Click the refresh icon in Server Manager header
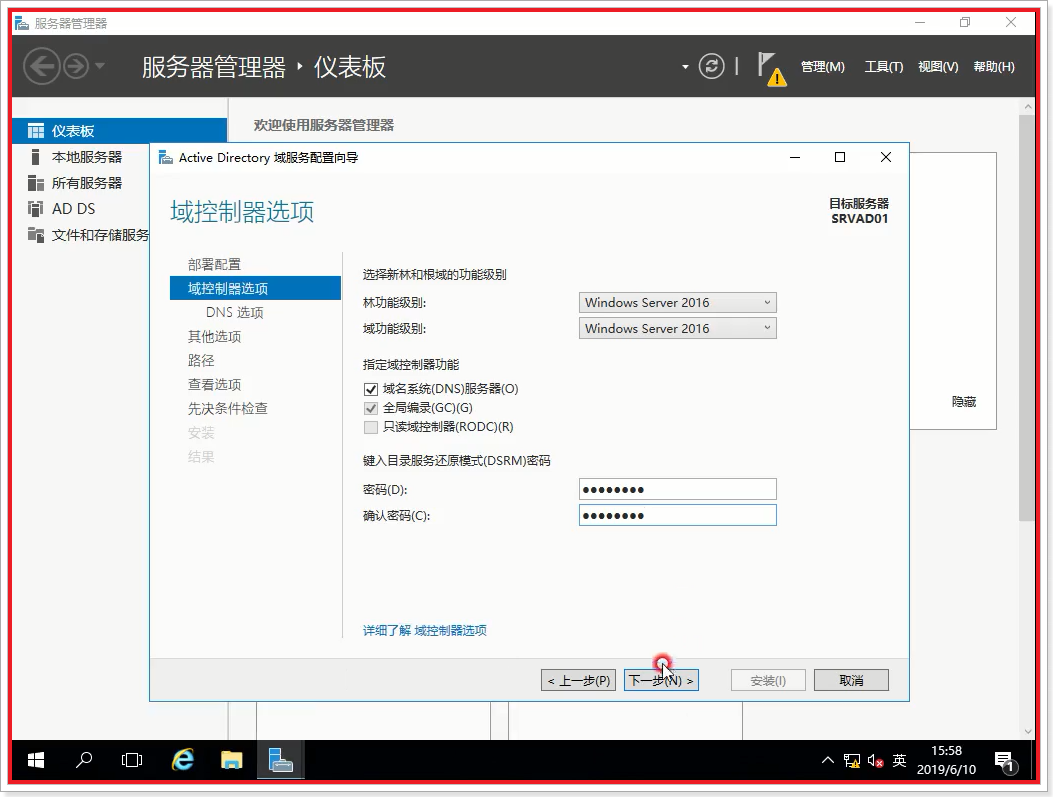The height and width of the screenshot is (797, 1053). [712, 66]
